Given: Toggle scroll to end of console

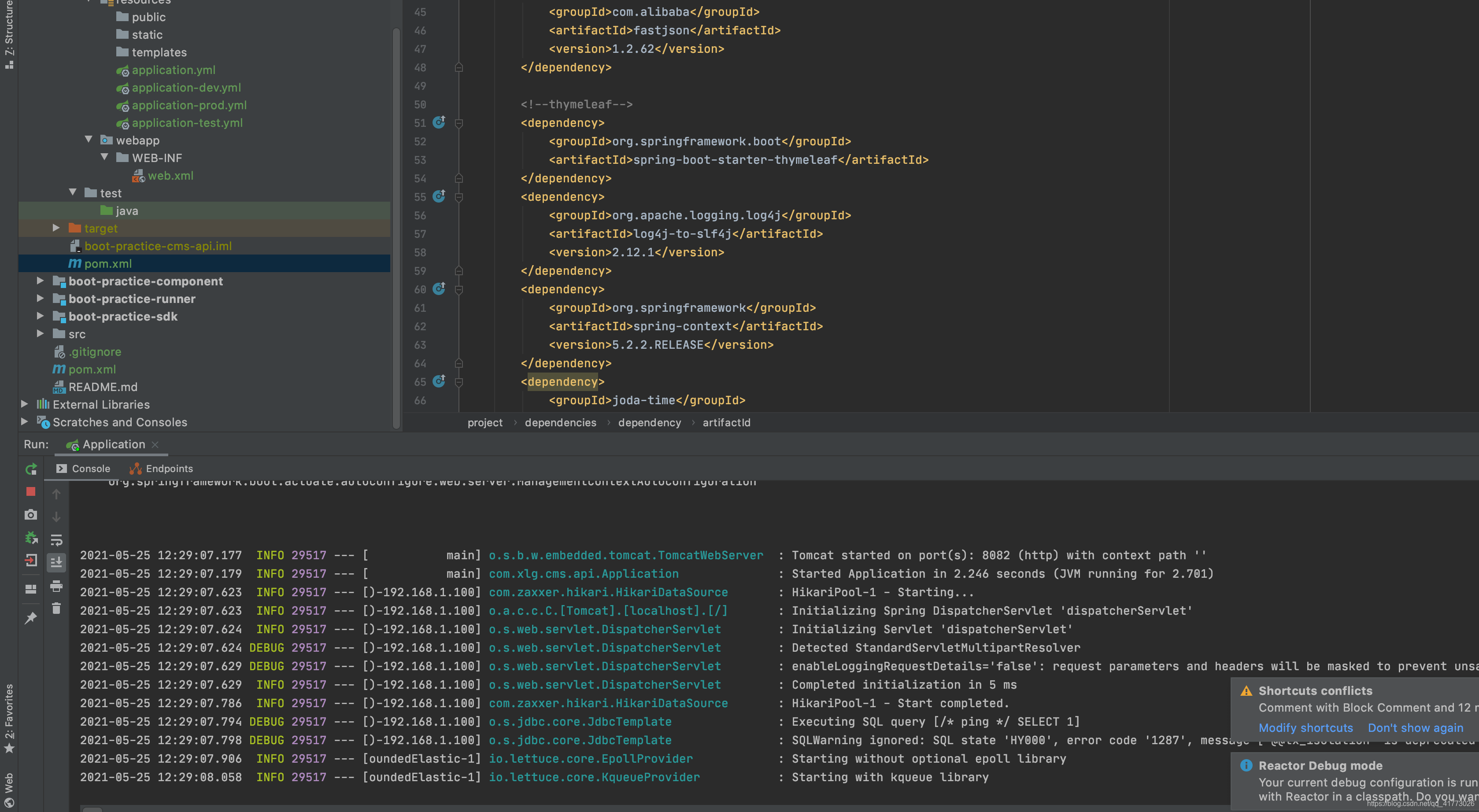Looking at the screenshot, I should click(56, 562).
